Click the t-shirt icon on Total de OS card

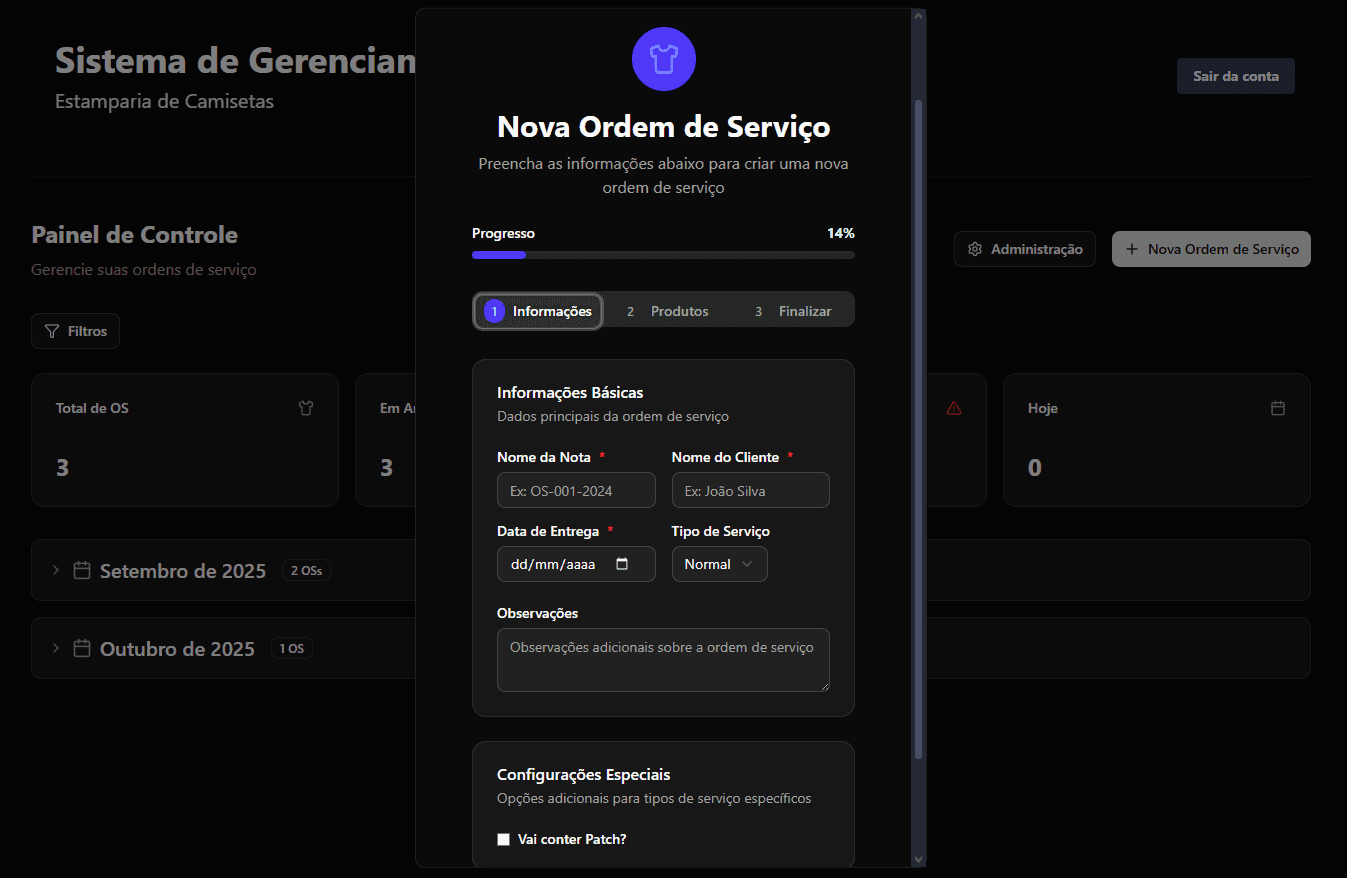point(306,408)
